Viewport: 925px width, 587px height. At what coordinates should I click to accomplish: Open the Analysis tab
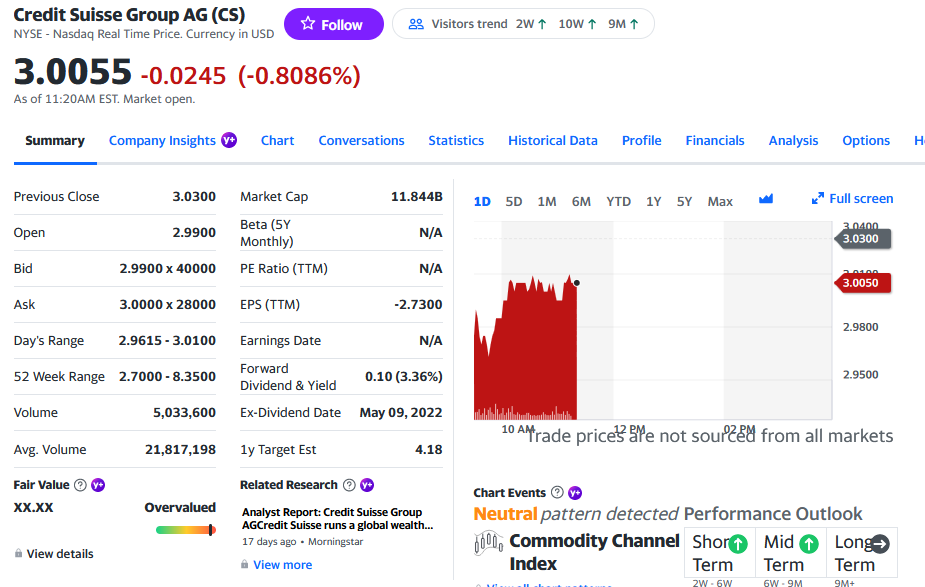pyautogui.click(x=793, y=140)
